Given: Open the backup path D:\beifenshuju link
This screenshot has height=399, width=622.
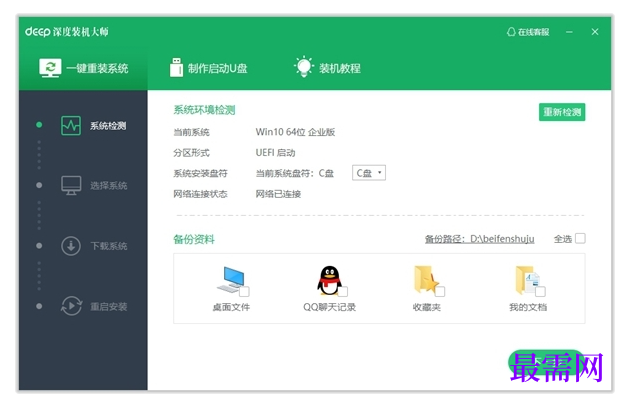Looking at the screenshot, I should (479, 239).
